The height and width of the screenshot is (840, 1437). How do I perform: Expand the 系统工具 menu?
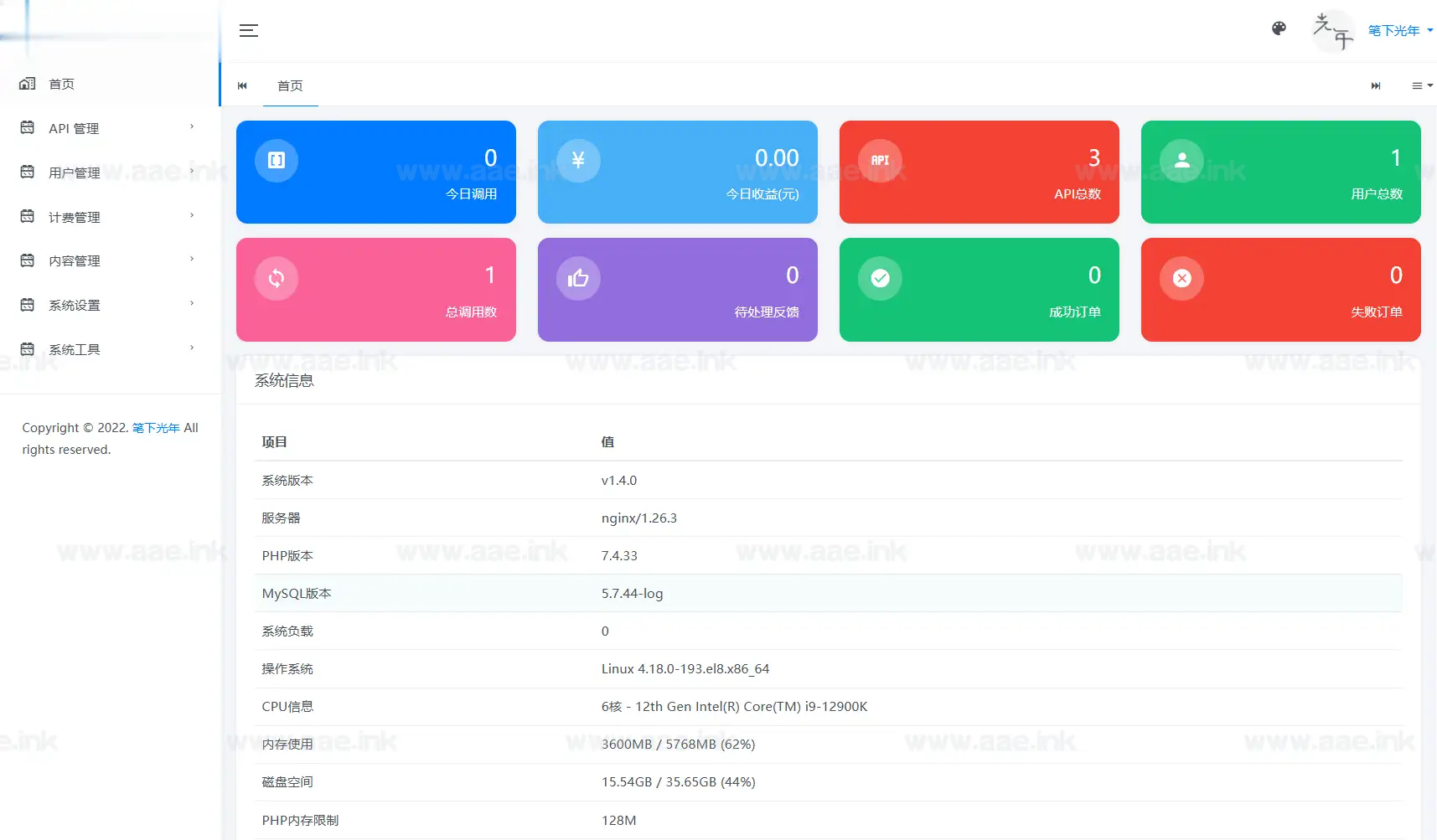110,349
